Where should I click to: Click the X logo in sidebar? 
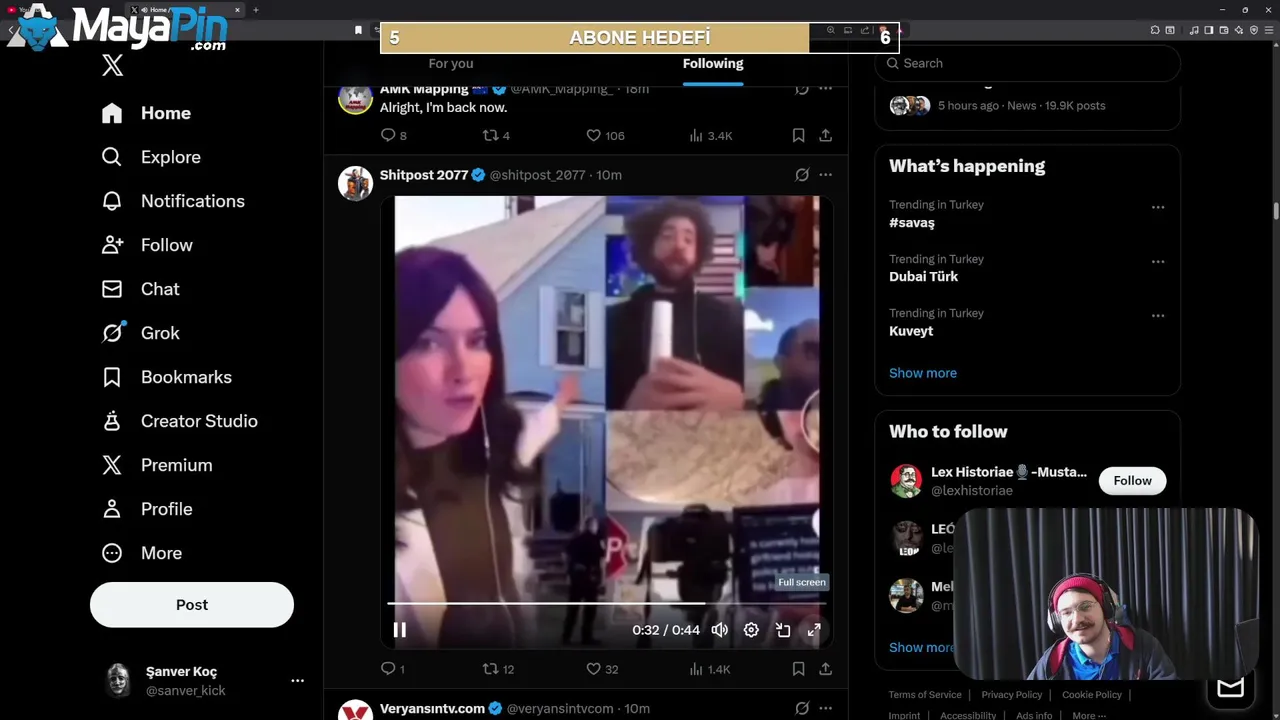(x=112, y=66)
